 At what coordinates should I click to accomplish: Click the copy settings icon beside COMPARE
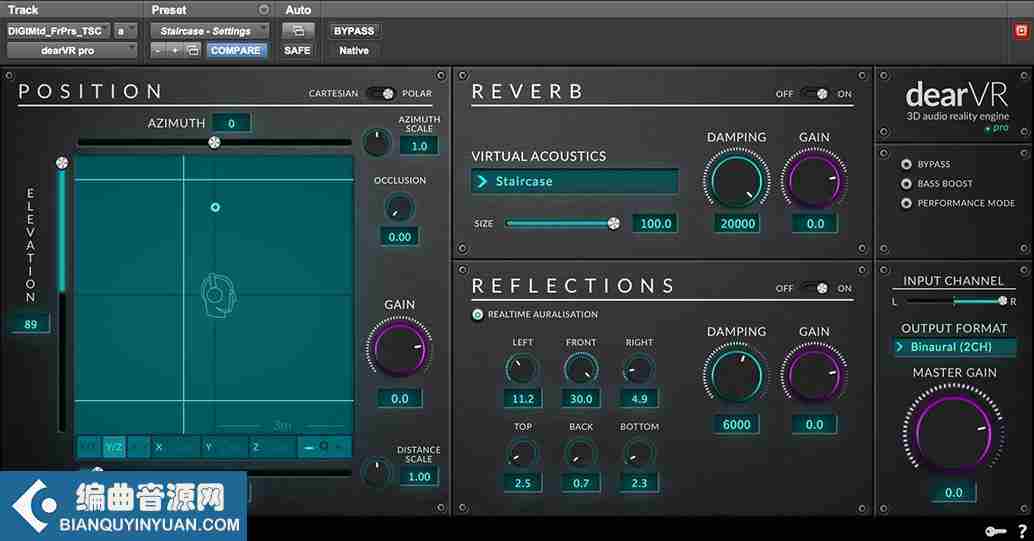pos(193,50)
